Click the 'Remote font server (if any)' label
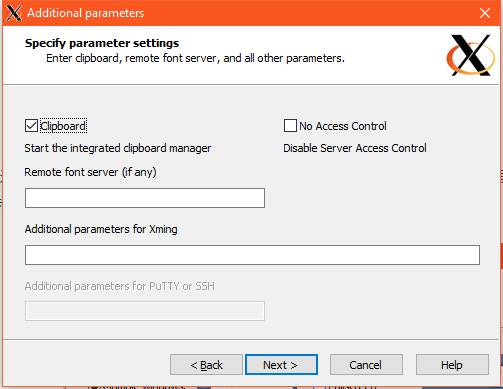Screen dimensions: 503x389 90,172
